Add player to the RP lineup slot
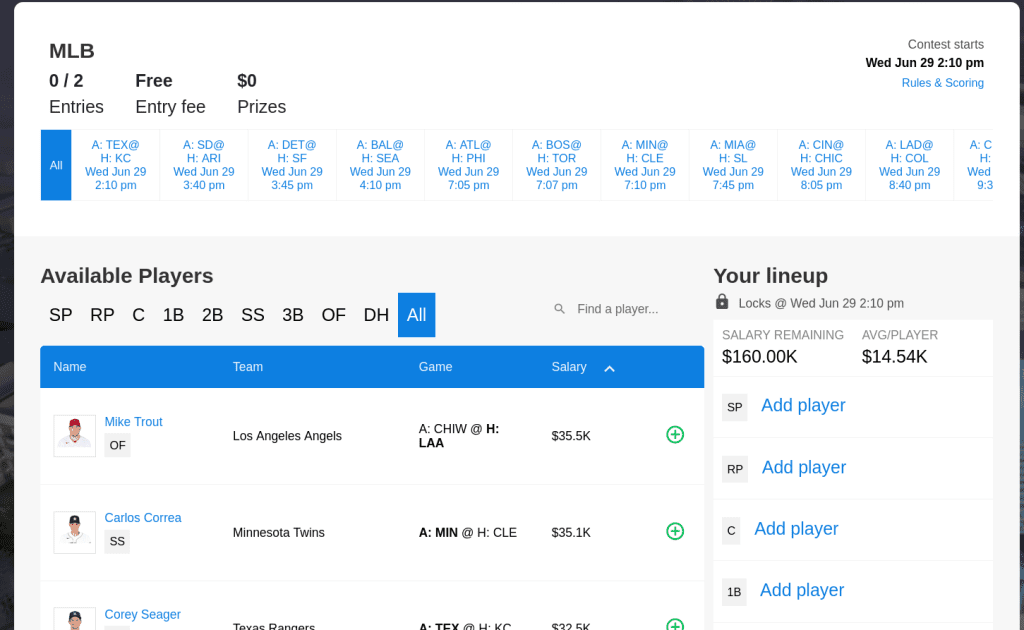 point(804,467)
